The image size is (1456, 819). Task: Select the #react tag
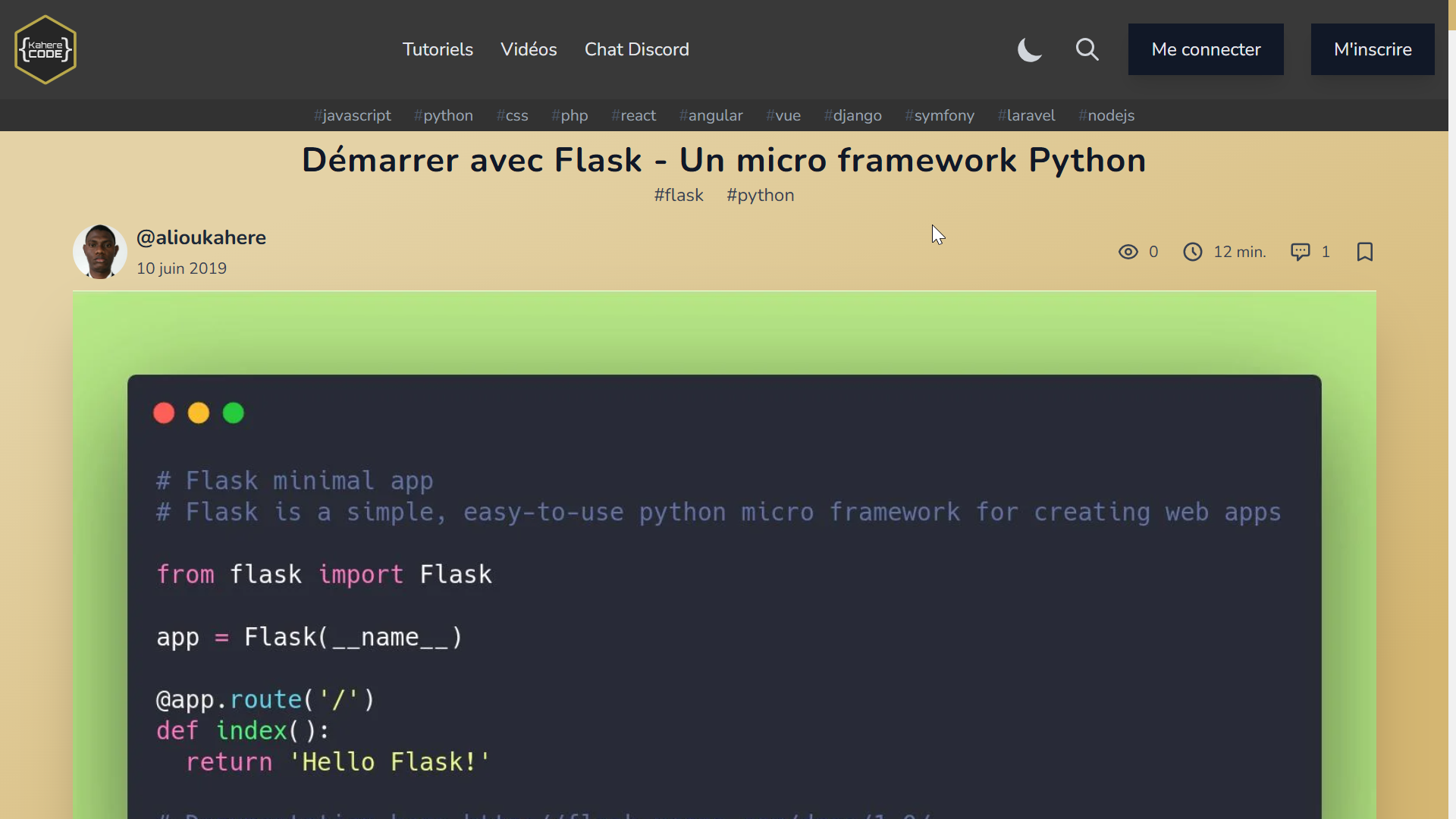pyautogui.click(x=634, y=115)
